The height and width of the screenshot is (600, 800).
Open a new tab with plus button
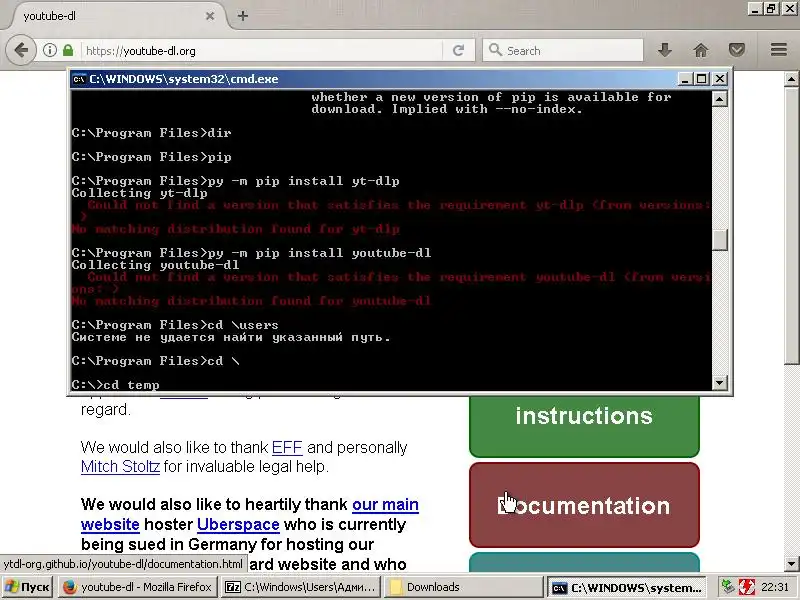(243, 16)
